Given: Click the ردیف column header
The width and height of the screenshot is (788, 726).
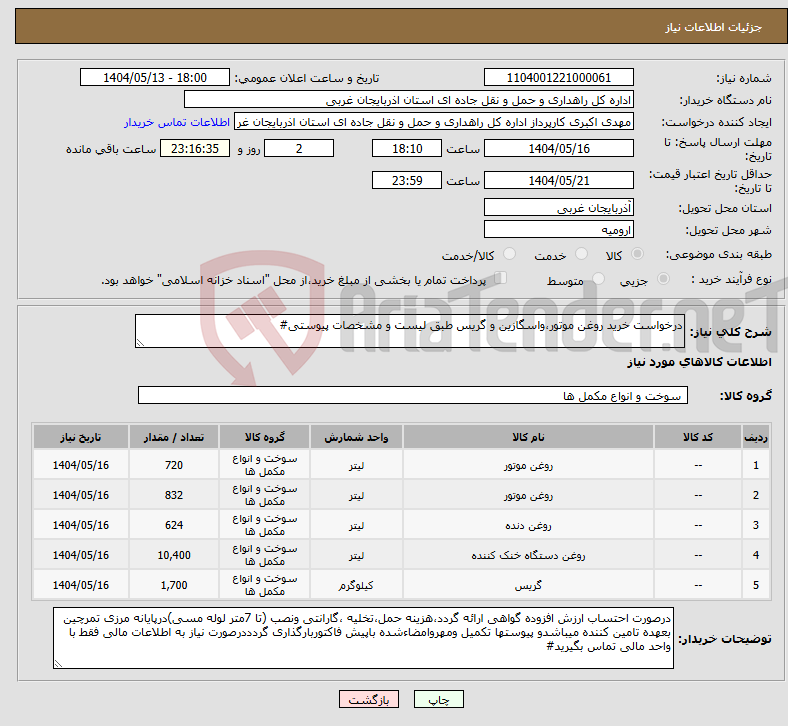Looking at the screenshot, I should tap(756, 437).
